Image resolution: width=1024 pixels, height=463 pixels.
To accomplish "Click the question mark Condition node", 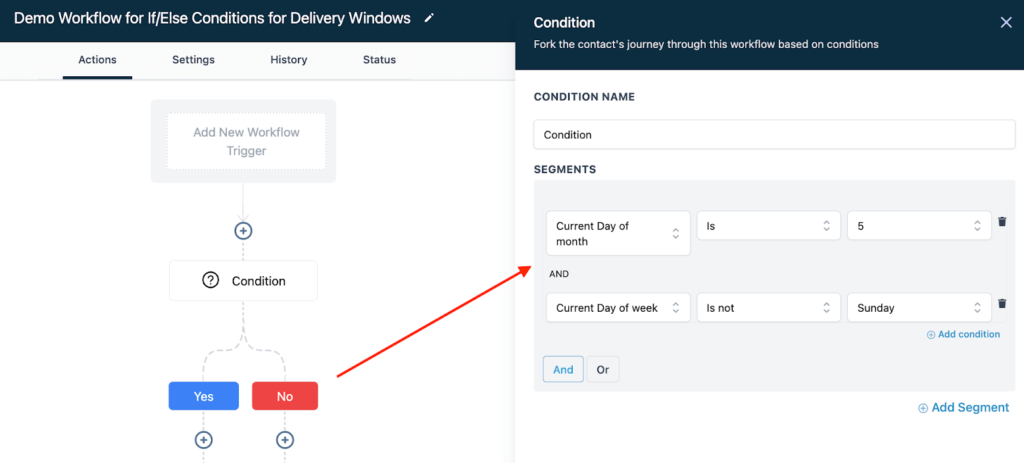I will point(243,281).
